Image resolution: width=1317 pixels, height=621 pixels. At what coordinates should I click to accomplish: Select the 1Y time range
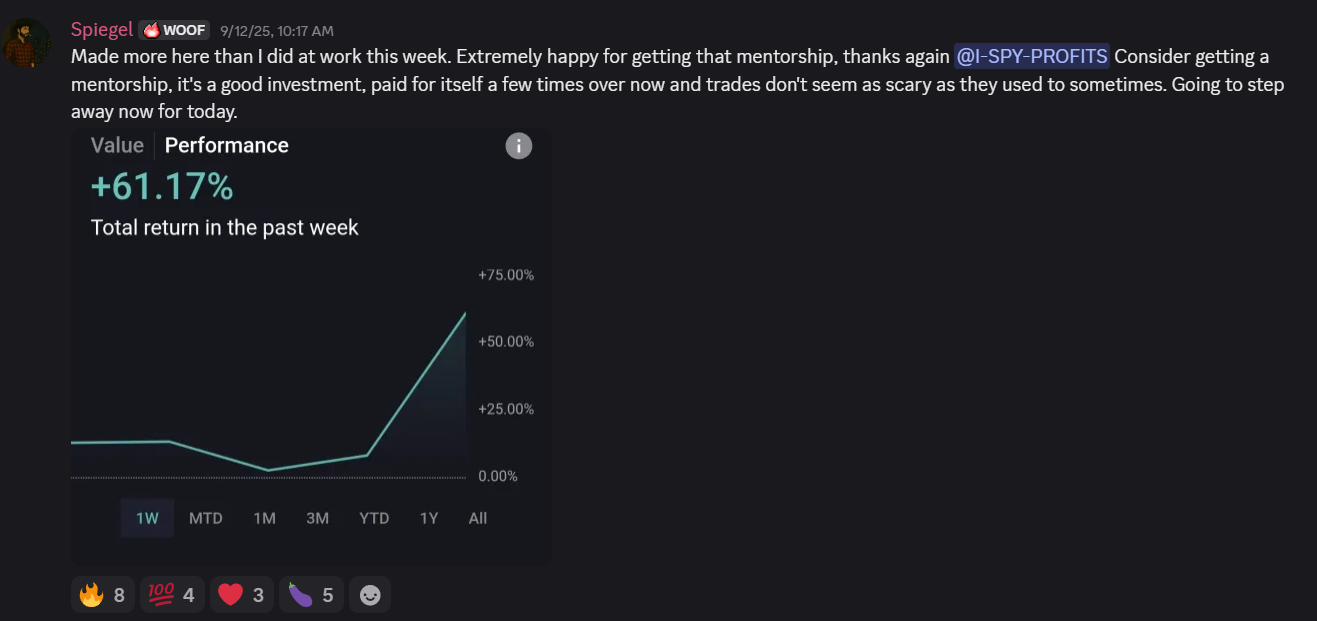click(x=429, y=518)
